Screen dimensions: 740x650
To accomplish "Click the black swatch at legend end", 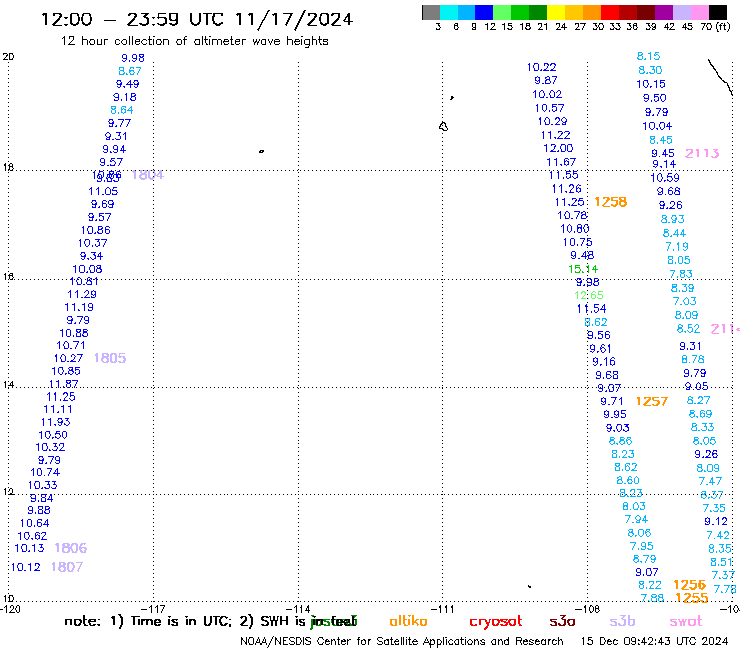I will pyautogui.click(x=718, y=12).
